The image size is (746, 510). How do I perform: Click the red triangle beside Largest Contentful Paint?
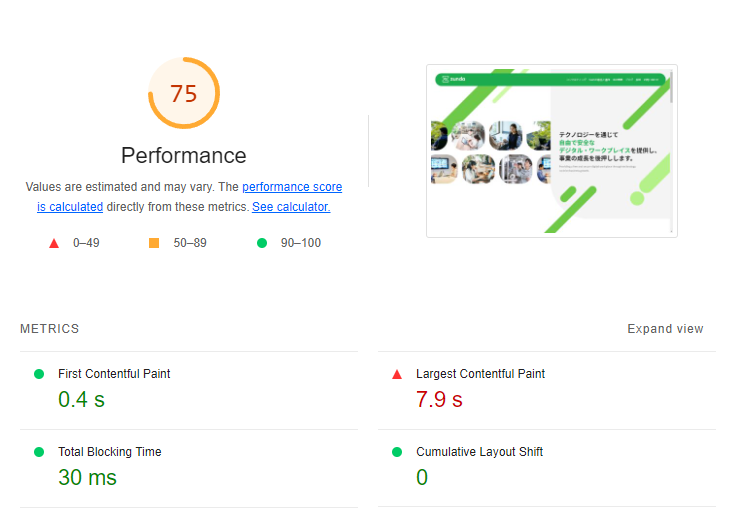click(397, 374)
